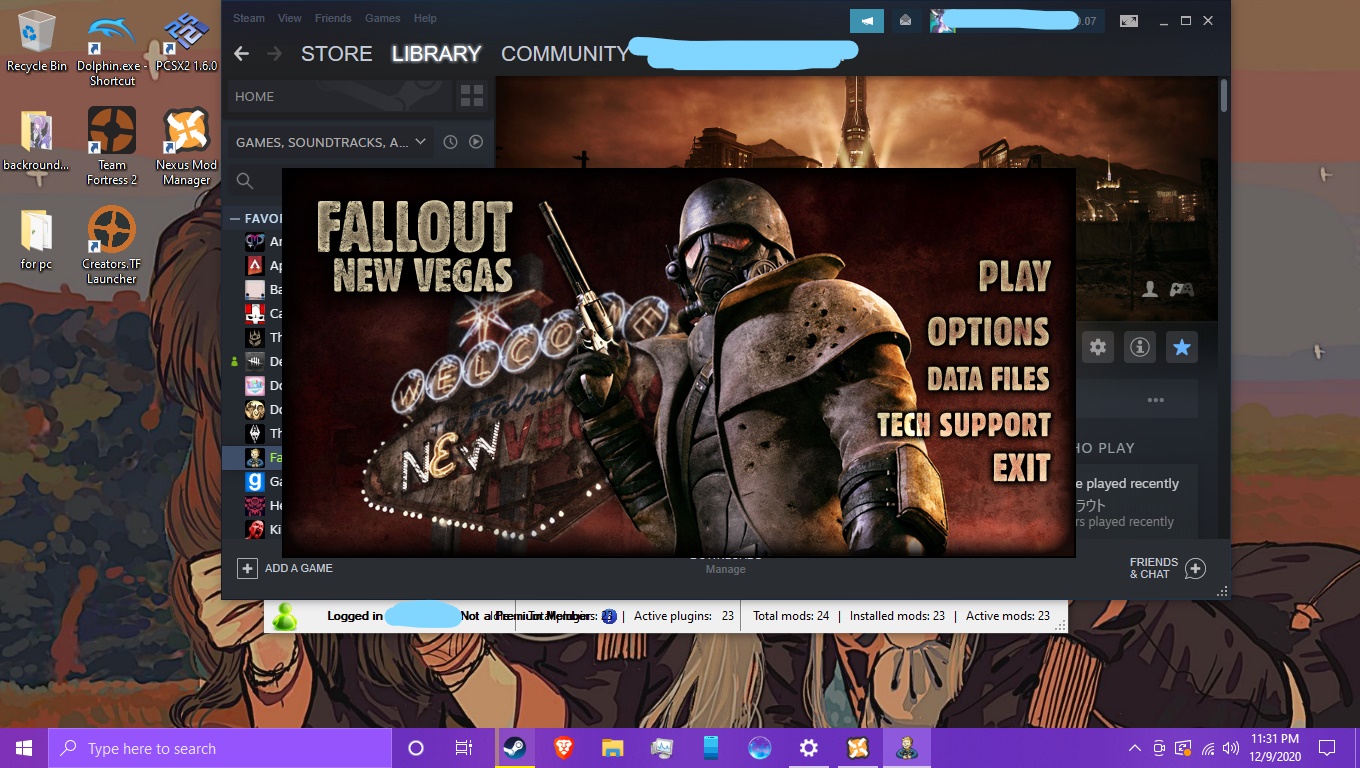
Task: Open Team Fortress 2 desktop shortcut
Action: (112, 146)
